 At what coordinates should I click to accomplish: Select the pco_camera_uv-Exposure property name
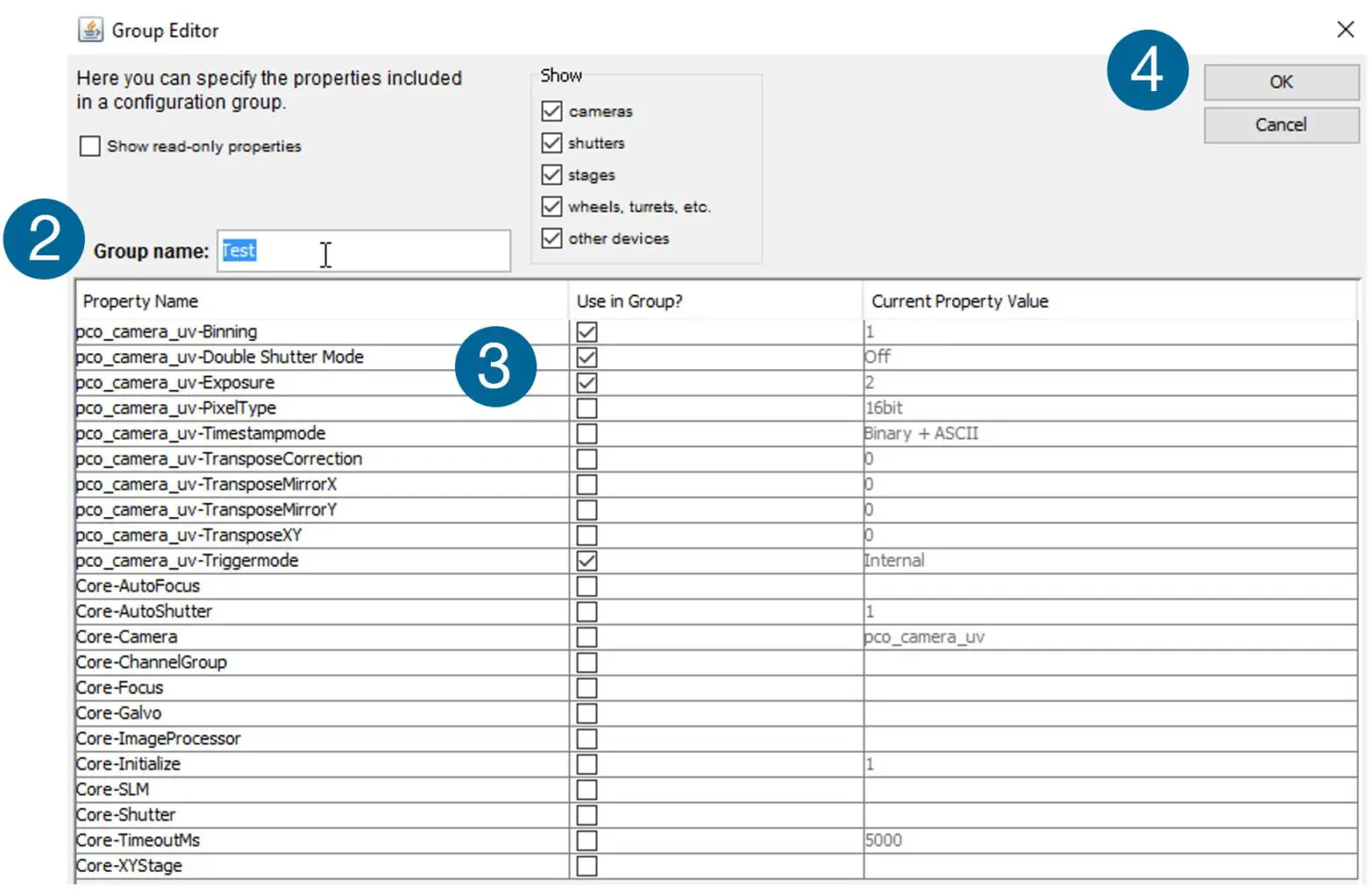175,382
